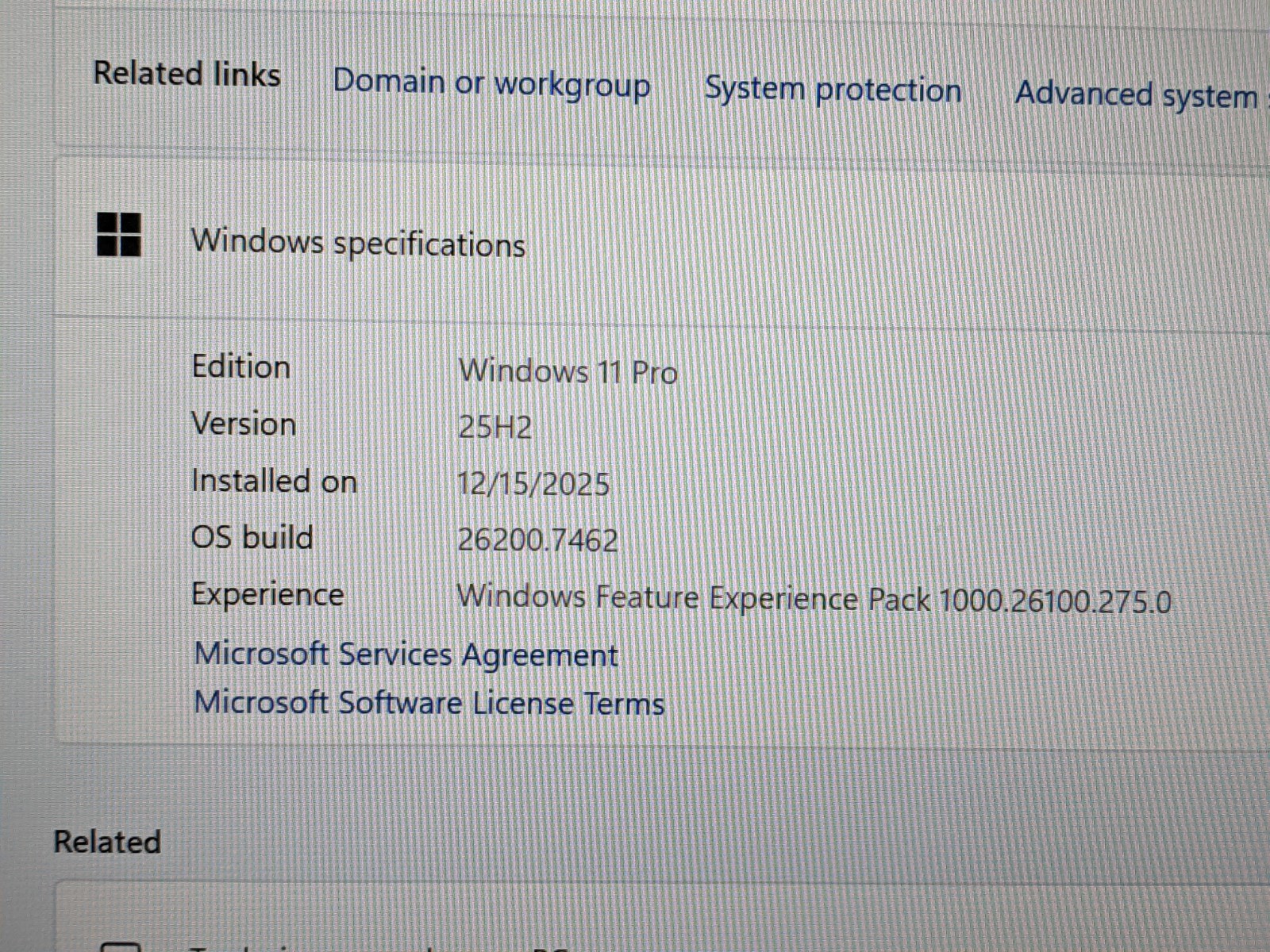1270x952 pixels.
Task: Select the Windows Feature Experience Pack value
Action: click(814, 599)
